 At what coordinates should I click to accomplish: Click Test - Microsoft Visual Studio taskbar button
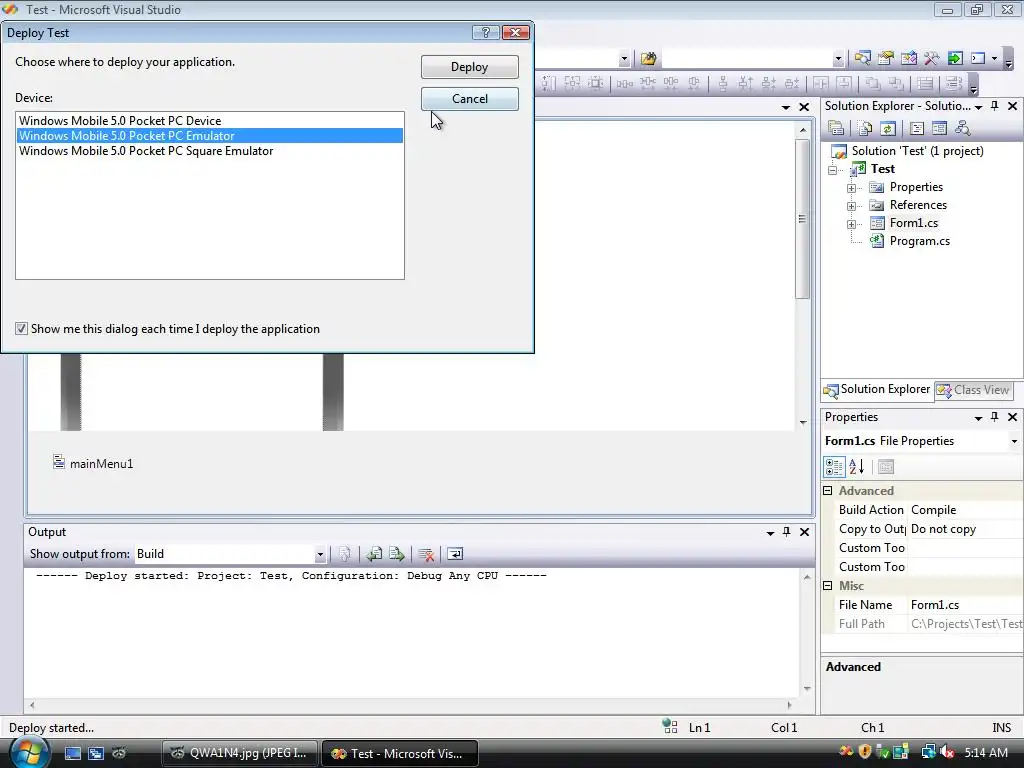pos(400,754)
